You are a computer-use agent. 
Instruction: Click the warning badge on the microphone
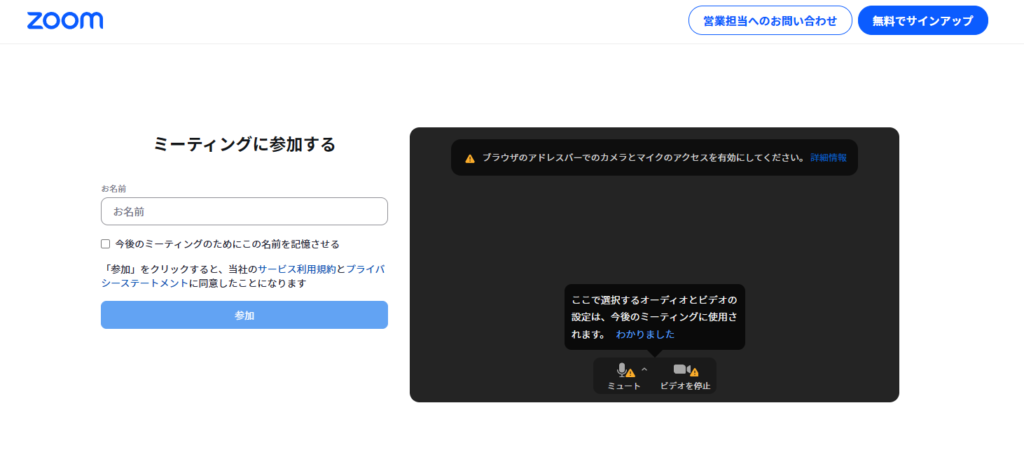(630, 373)
